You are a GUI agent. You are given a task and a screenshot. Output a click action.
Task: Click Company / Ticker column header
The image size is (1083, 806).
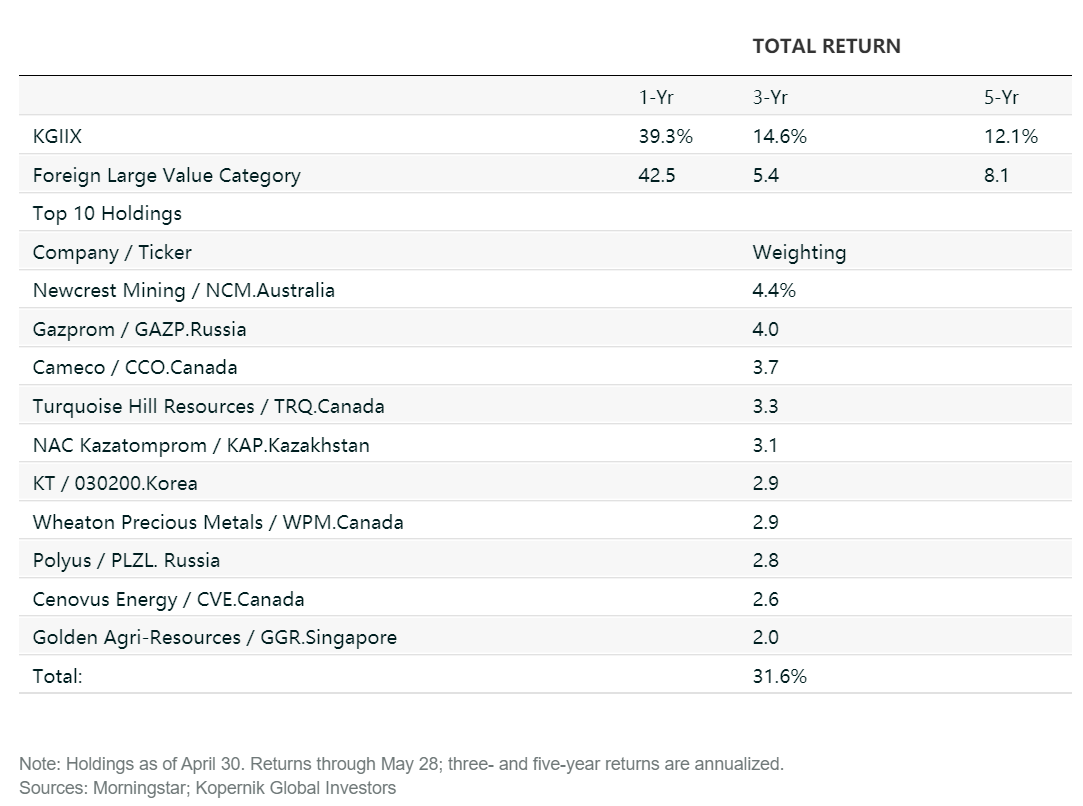(x=112, y=253)
